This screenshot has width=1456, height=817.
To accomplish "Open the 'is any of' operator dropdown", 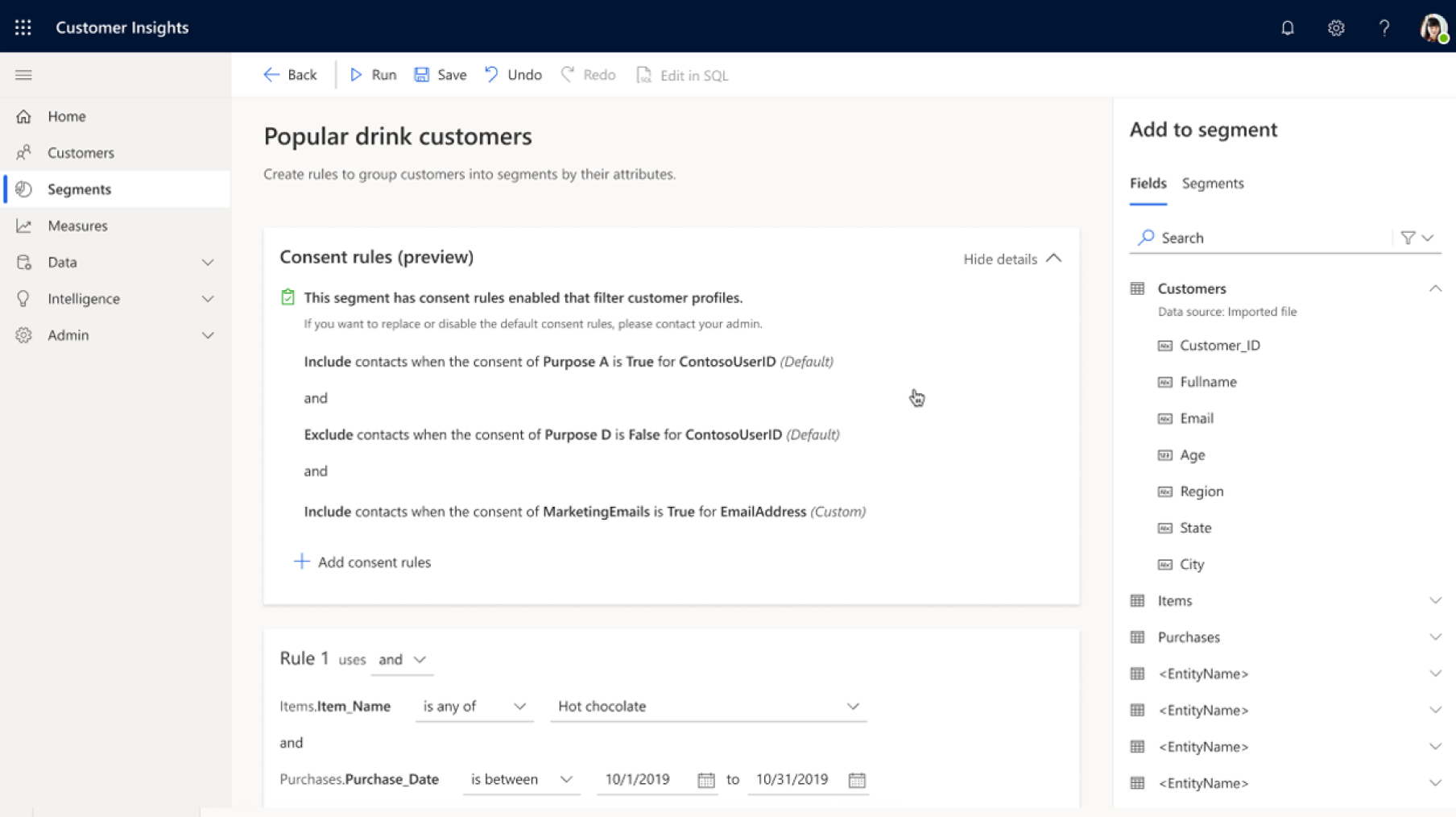I will (x=474, y=707).
